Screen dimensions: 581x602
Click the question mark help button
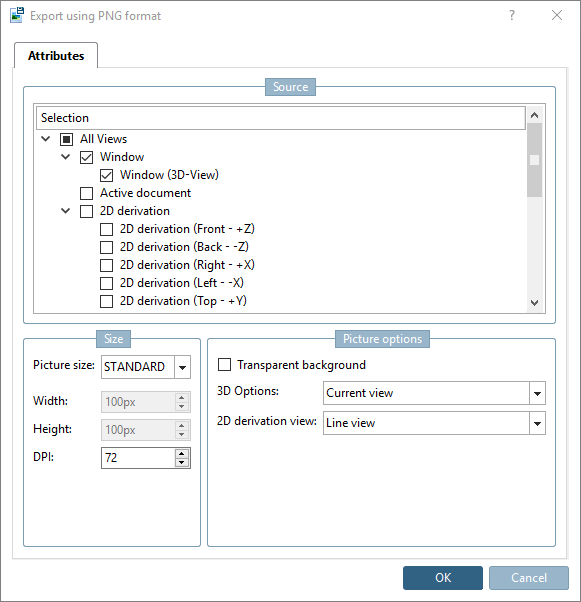(x=512, y=15)
